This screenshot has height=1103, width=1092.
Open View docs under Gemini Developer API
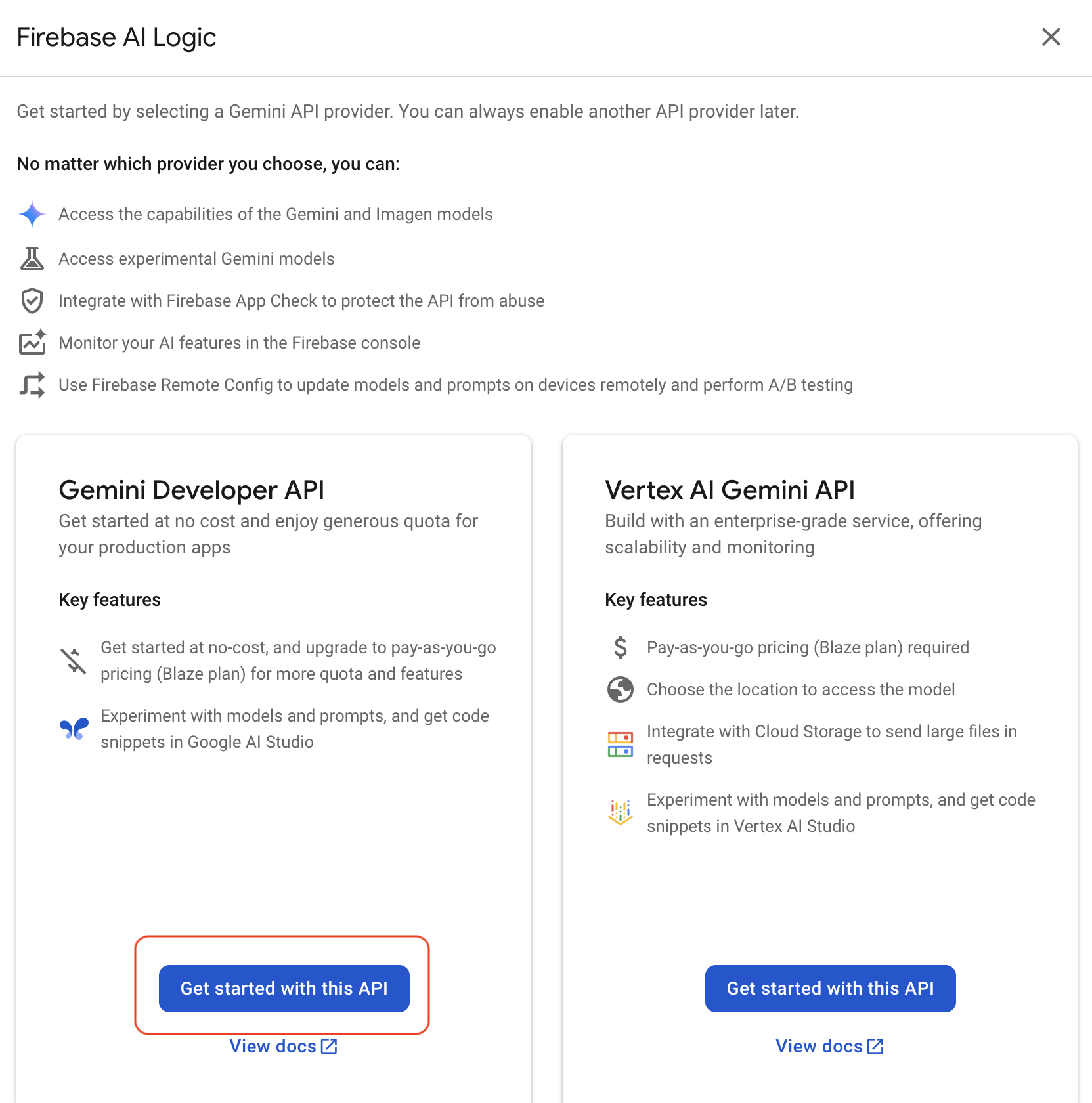pyautogui.click(x=273, y=1046)
